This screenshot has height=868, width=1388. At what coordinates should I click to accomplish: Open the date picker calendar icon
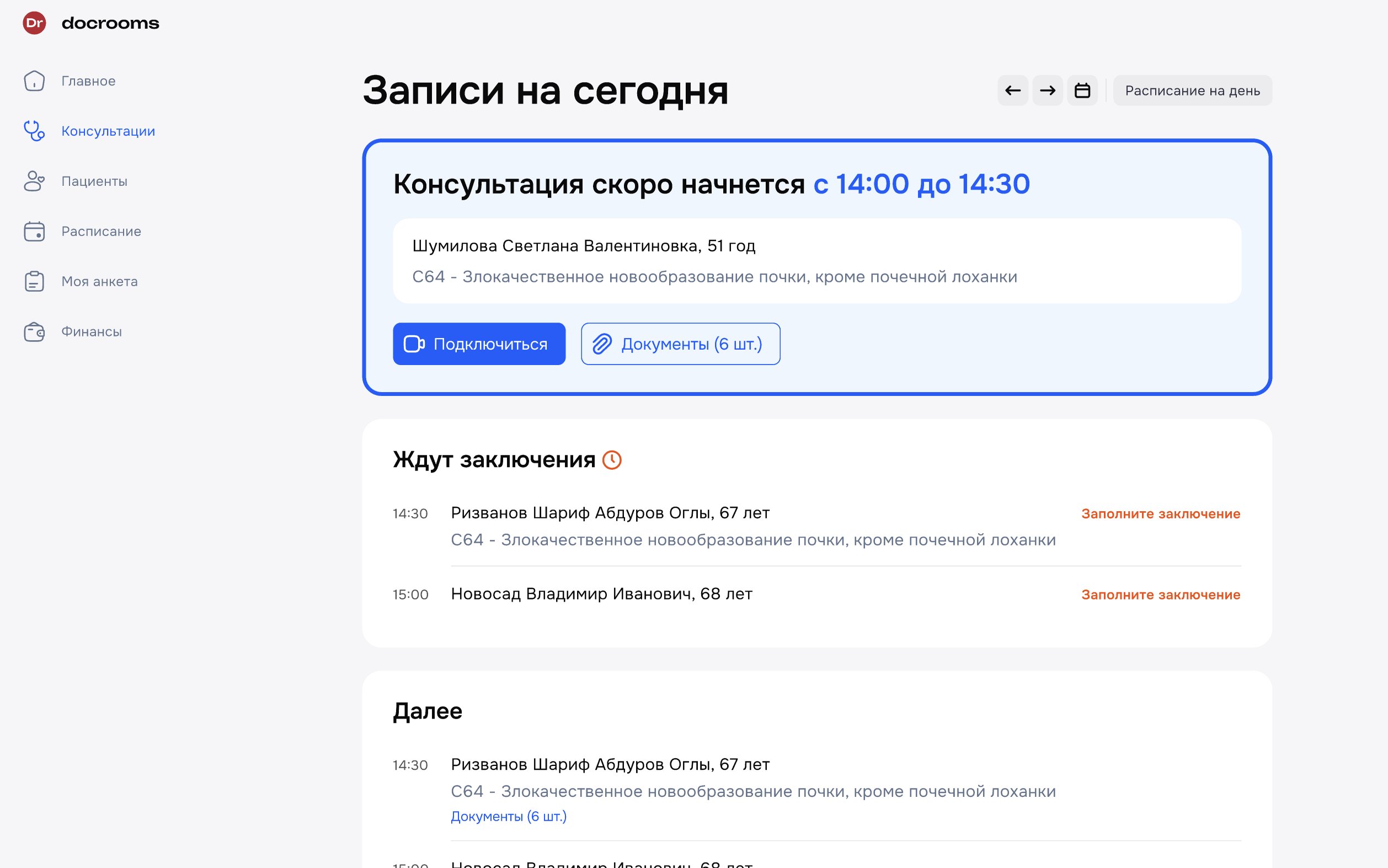[x=1082, y=90]
